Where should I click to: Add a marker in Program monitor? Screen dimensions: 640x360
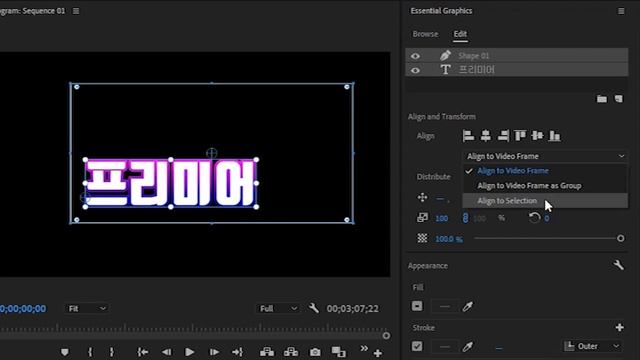click(x=64, y=352)
